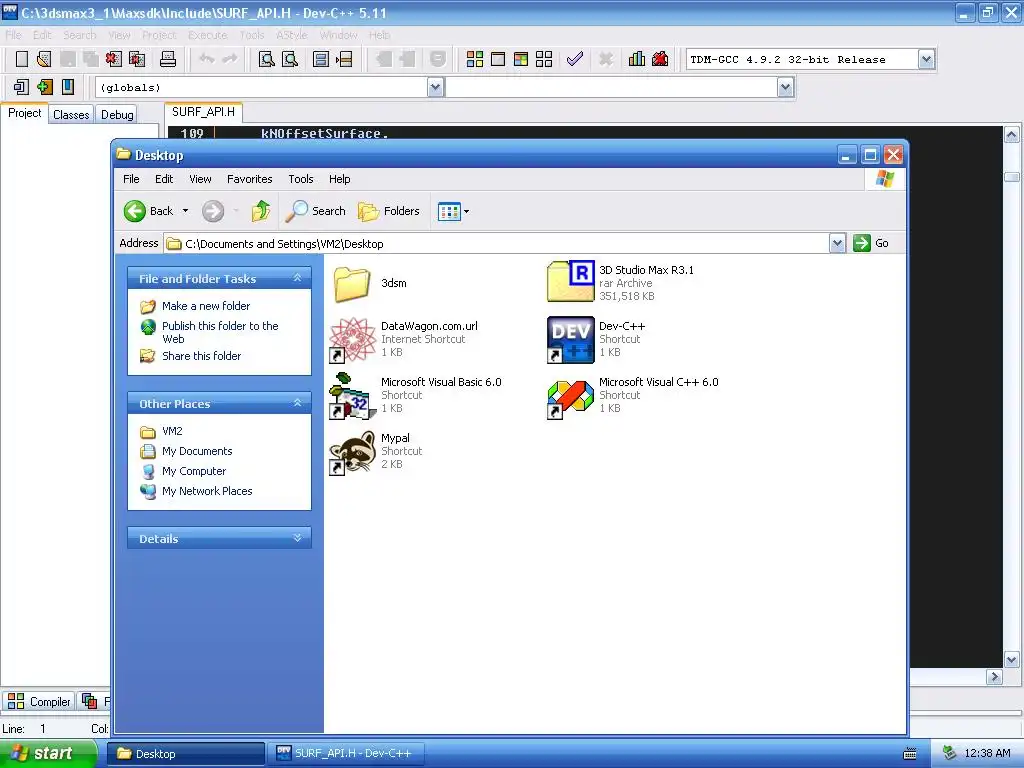Click the Close All icon in Dev-C++ toolbar
The height and width of the screenshot is (768, 1024).
coord(137,59)
